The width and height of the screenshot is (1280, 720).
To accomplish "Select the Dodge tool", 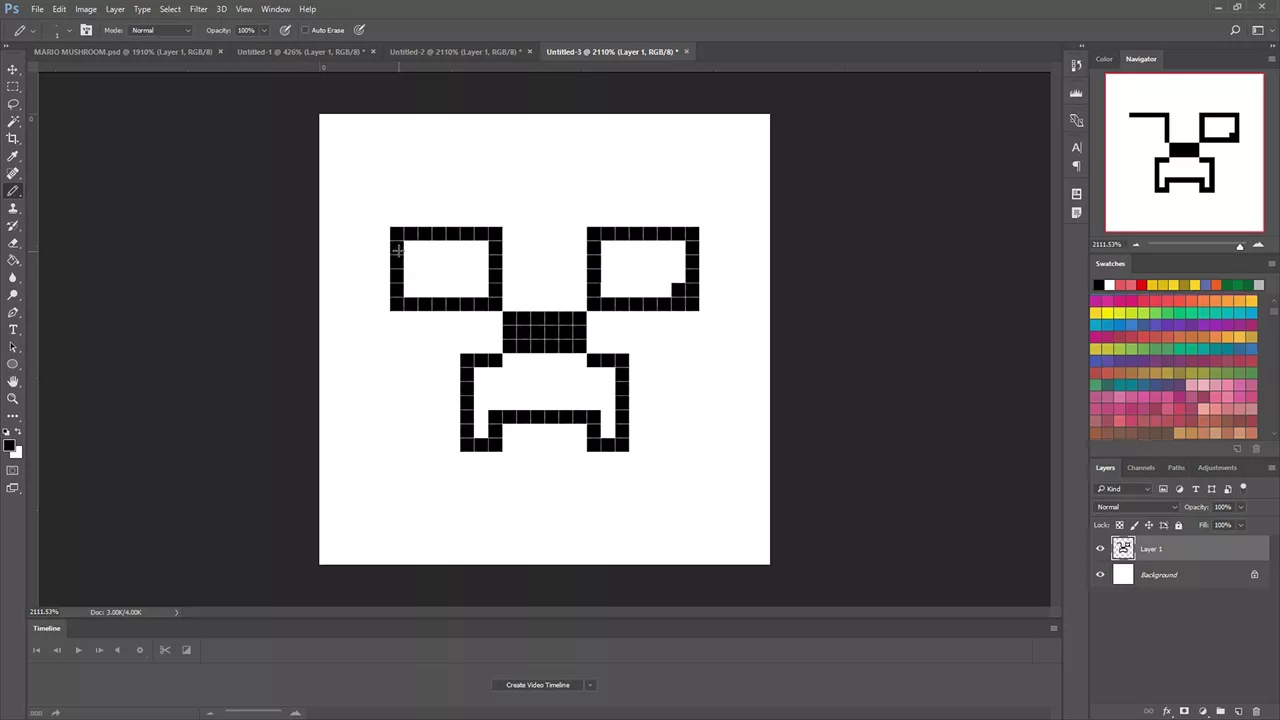I will point(13,295).
